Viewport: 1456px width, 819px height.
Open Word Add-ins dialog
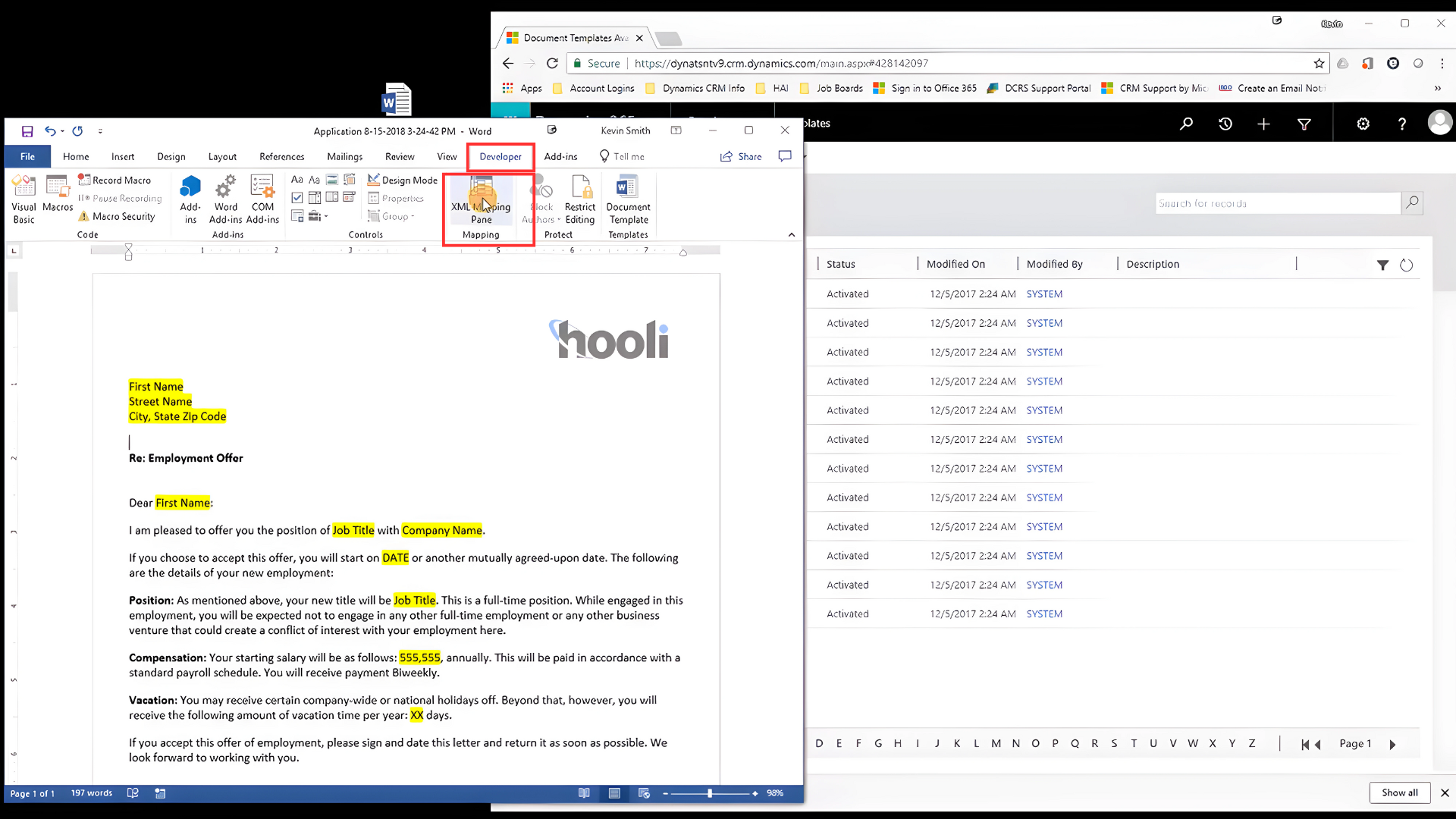(x=225, y=199)
